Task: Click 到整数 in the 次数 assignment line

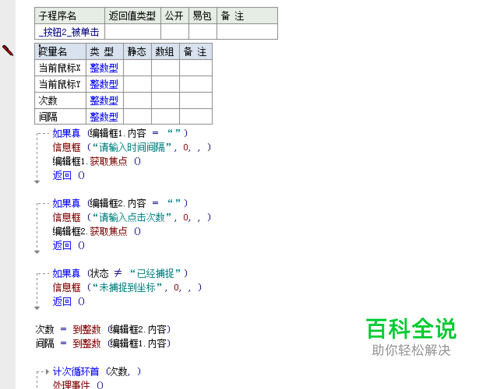Action: pos(87,329)
